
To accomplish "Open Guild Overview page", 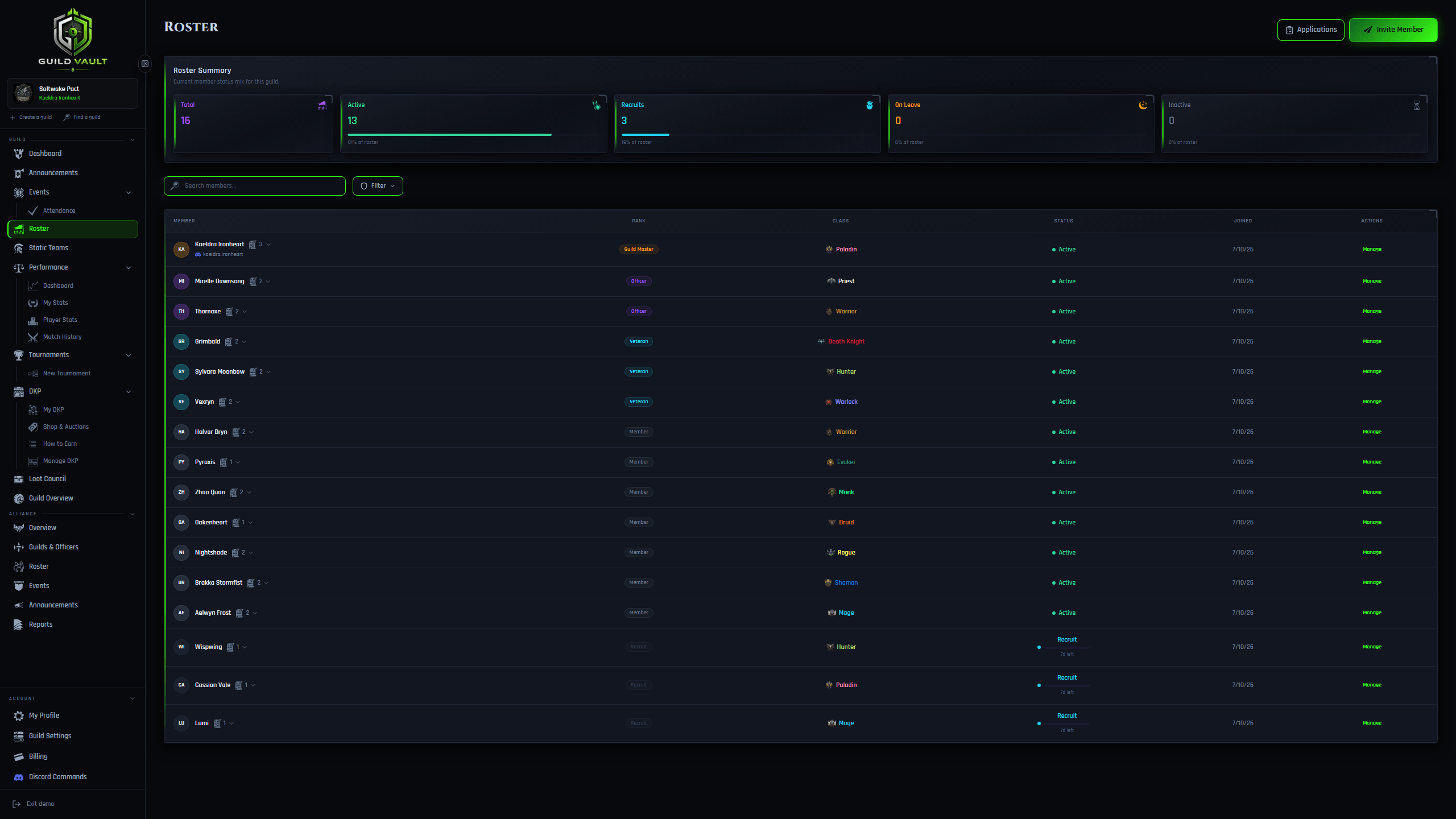I will point(73,498).
